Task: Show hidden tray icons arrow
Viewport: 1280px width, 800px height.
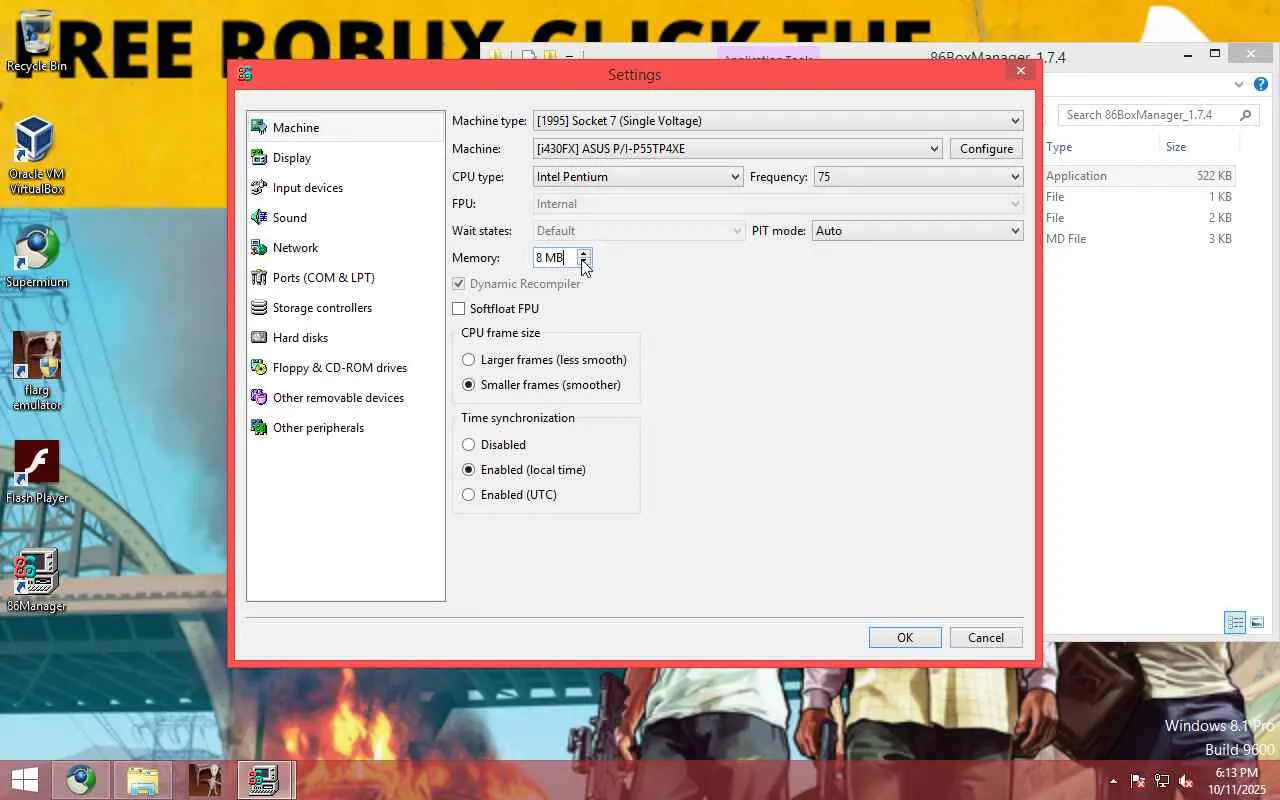Action: 1114,781
